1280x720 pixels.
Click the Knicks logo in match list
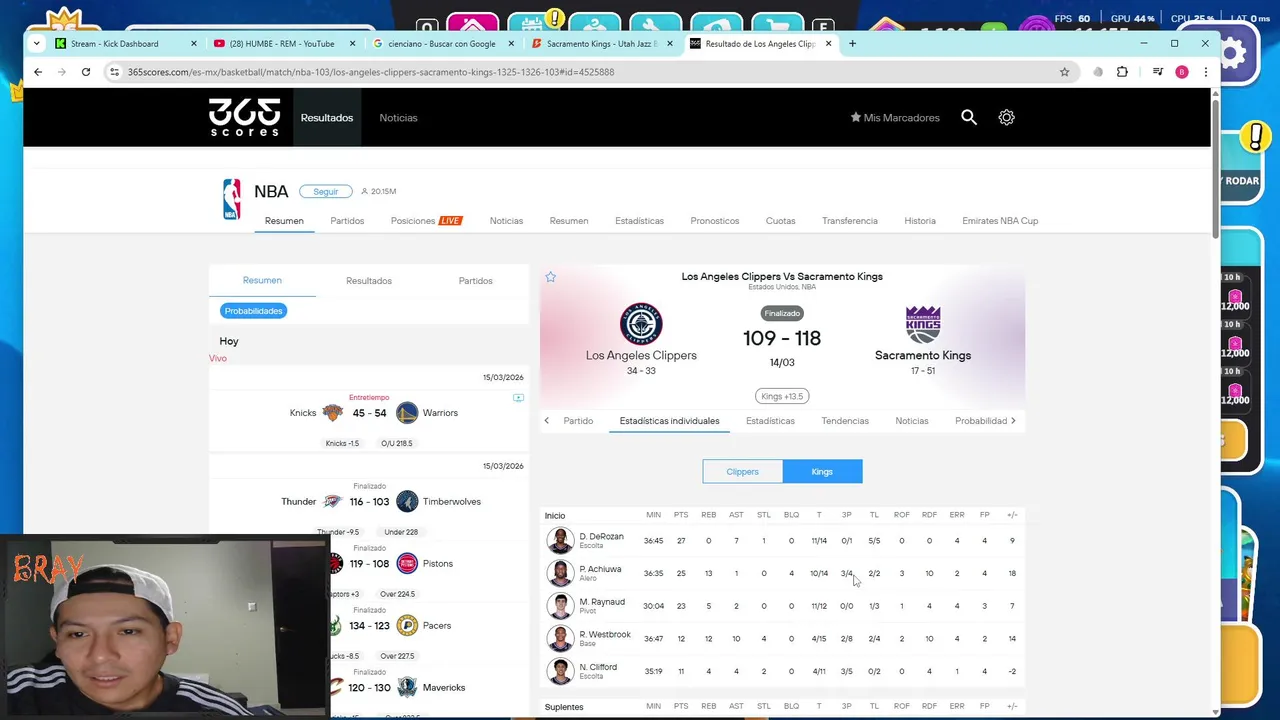coord(332,413)
